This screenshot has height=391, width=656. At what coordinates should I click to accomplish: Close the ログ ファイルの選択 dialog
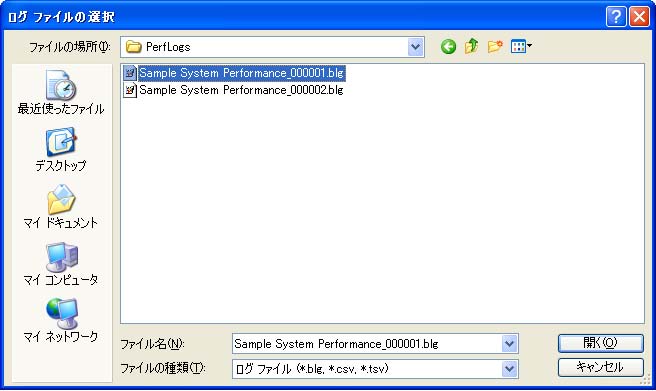pyautogui.click(x=640, y=17)
